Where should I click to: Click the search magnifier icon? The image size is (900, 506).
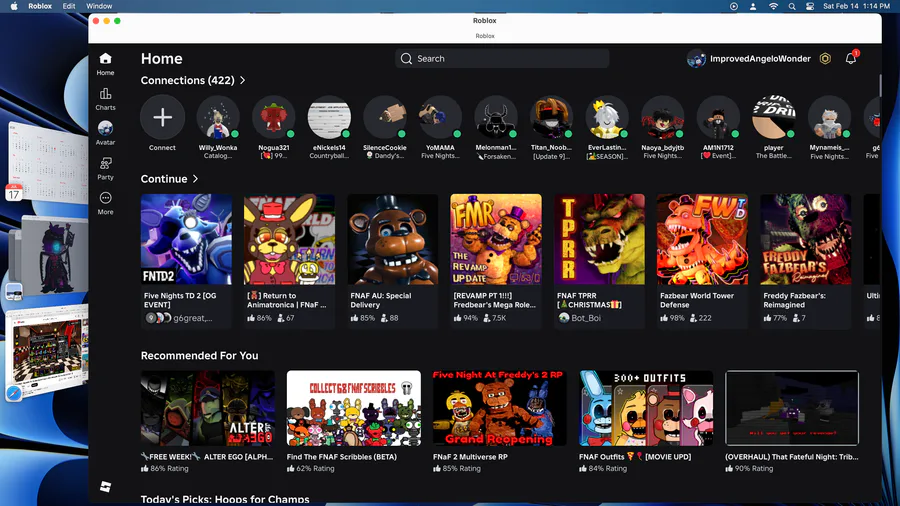pos(406,59)
